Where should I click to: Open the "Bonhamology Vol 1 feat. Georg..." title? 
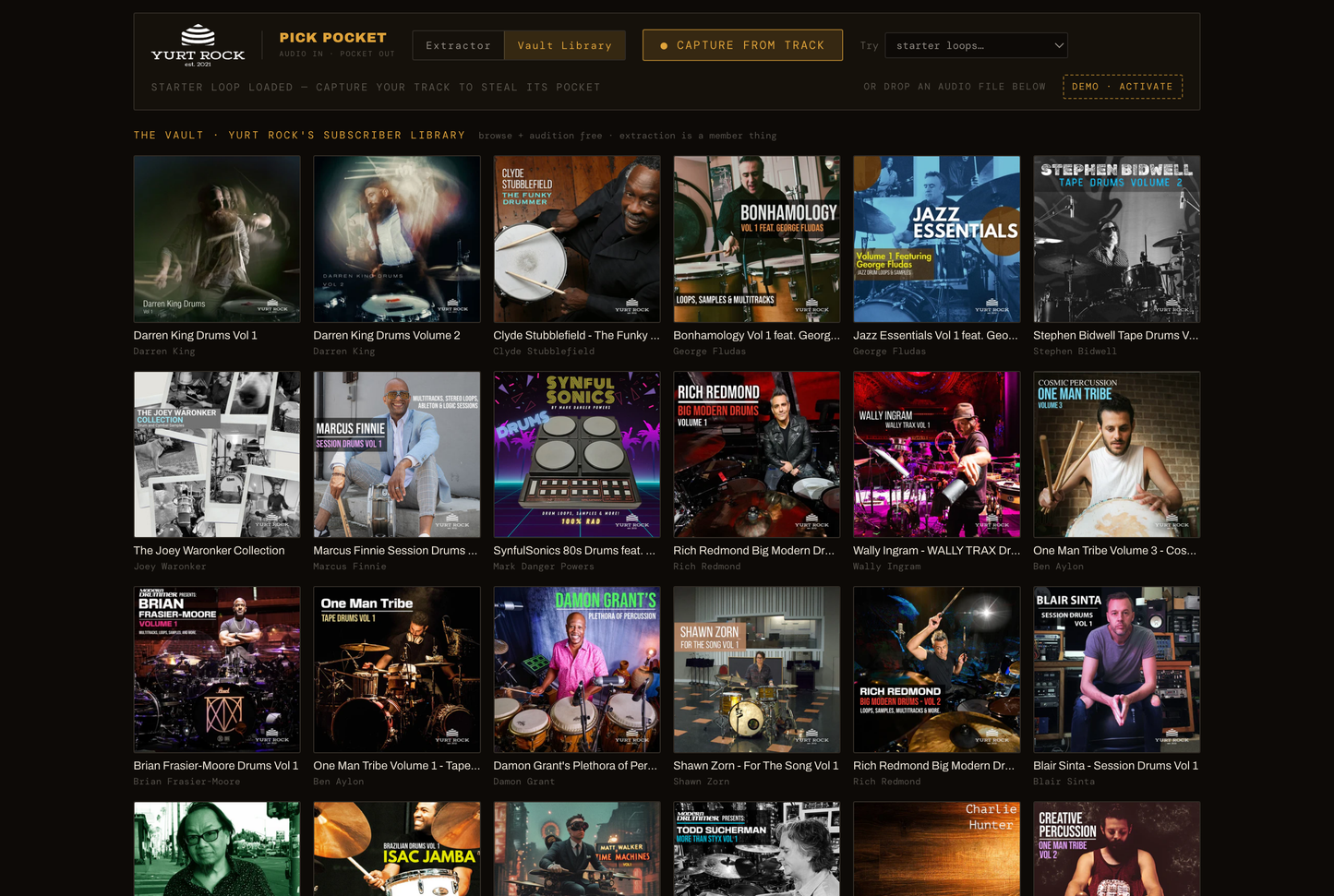pyautogui.click(x=757, y=336)
